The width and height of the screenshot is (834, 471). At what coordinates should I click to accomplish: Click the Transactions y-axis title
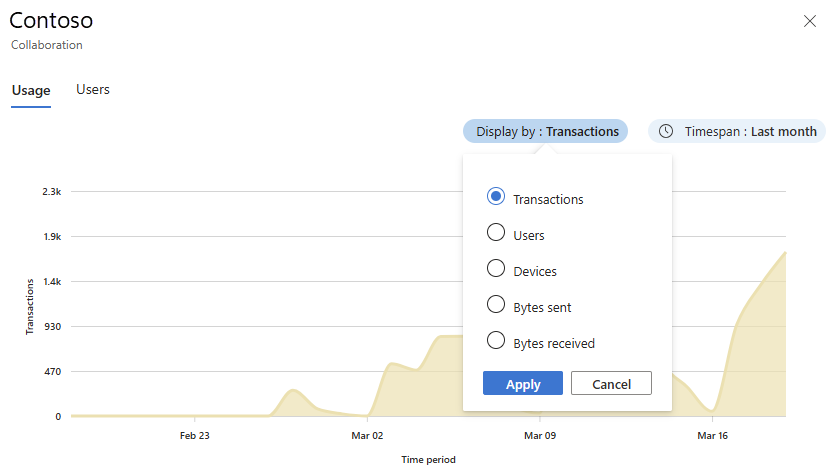tap(30, 305)
